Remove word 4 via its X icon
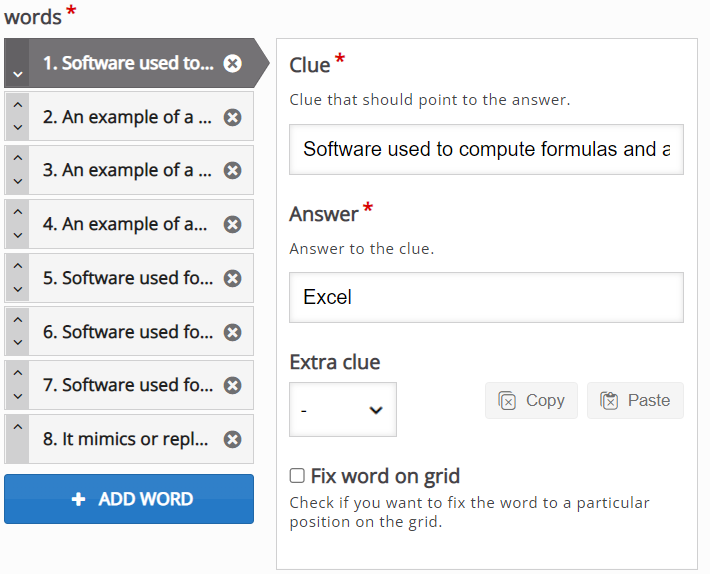Viewport: 710px width, 574px height. [232, 225]
